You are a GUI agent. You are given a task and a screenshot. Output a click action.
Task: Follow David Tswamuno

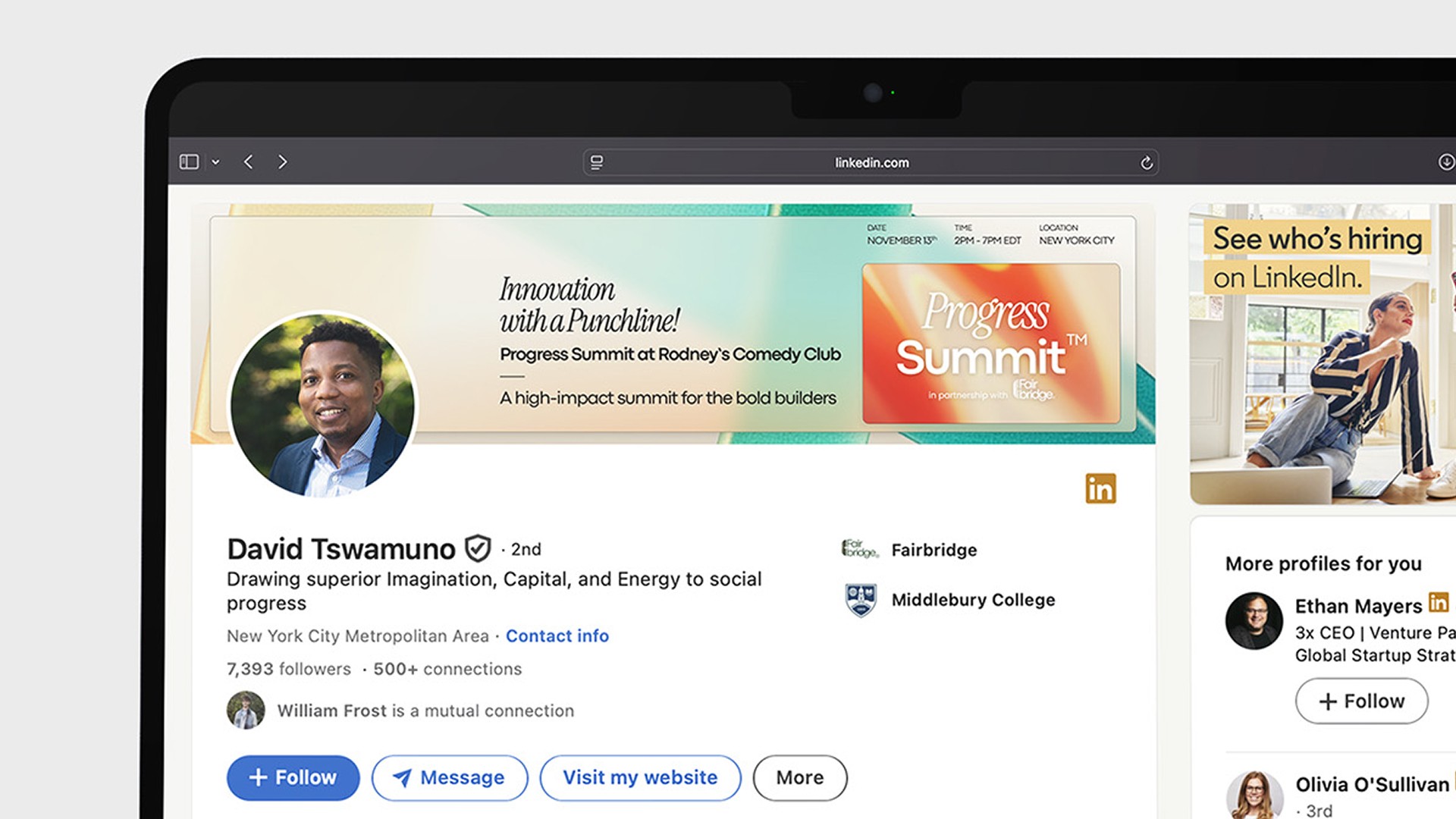click(x=293, y=777)
